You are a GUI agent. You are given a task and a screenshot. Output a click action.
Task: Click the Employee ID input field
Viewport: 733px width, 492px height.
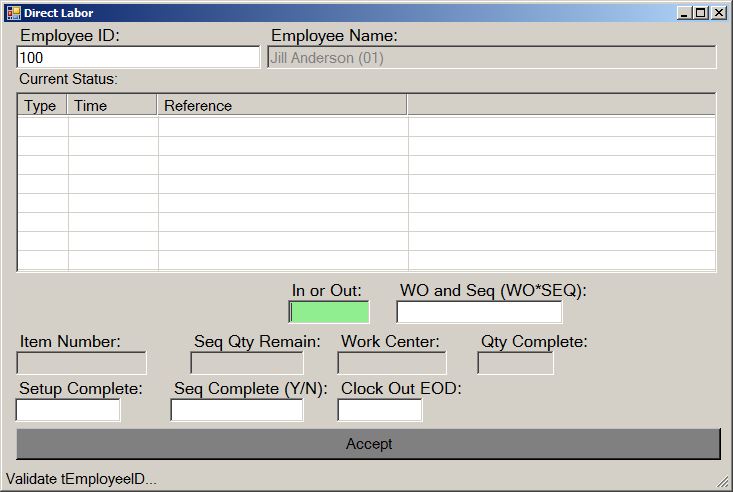point(138,58)
